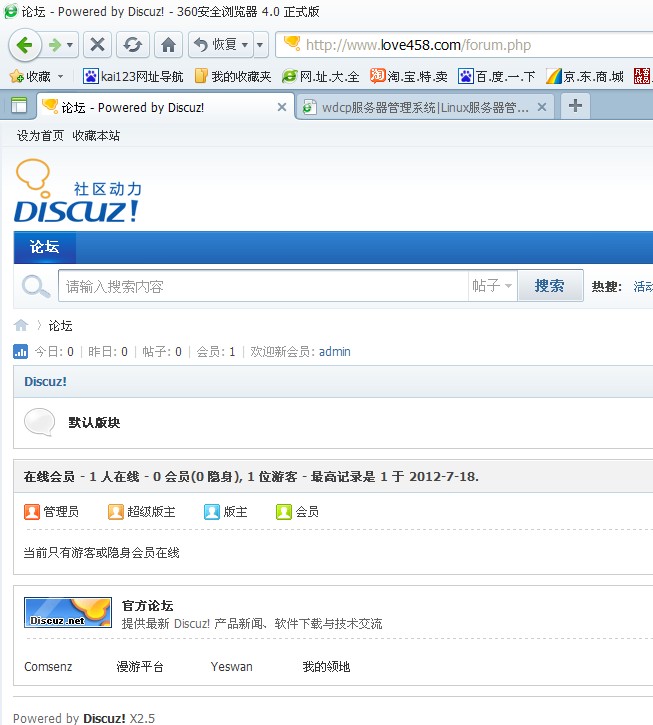Image resolution: width=653 pixels, height=725 pixels.
Task: Open 我的收藏夹 bookmark folder
Action: coord(233,76)
